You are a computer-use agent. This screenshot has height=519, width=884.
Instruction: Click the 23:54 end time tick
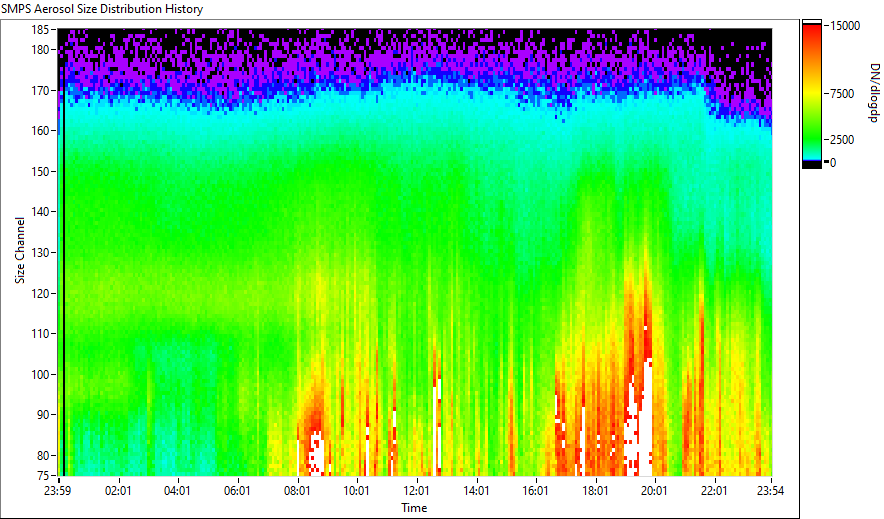tap(771, 491)
